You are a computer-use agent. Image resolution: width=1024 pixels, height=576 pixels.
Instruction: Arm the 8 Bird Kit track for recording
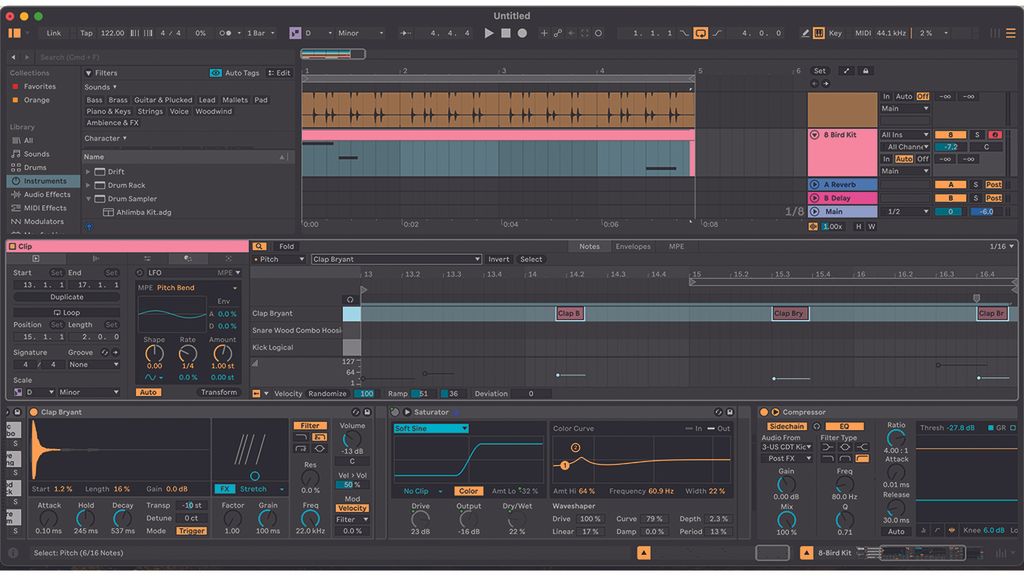995,134
